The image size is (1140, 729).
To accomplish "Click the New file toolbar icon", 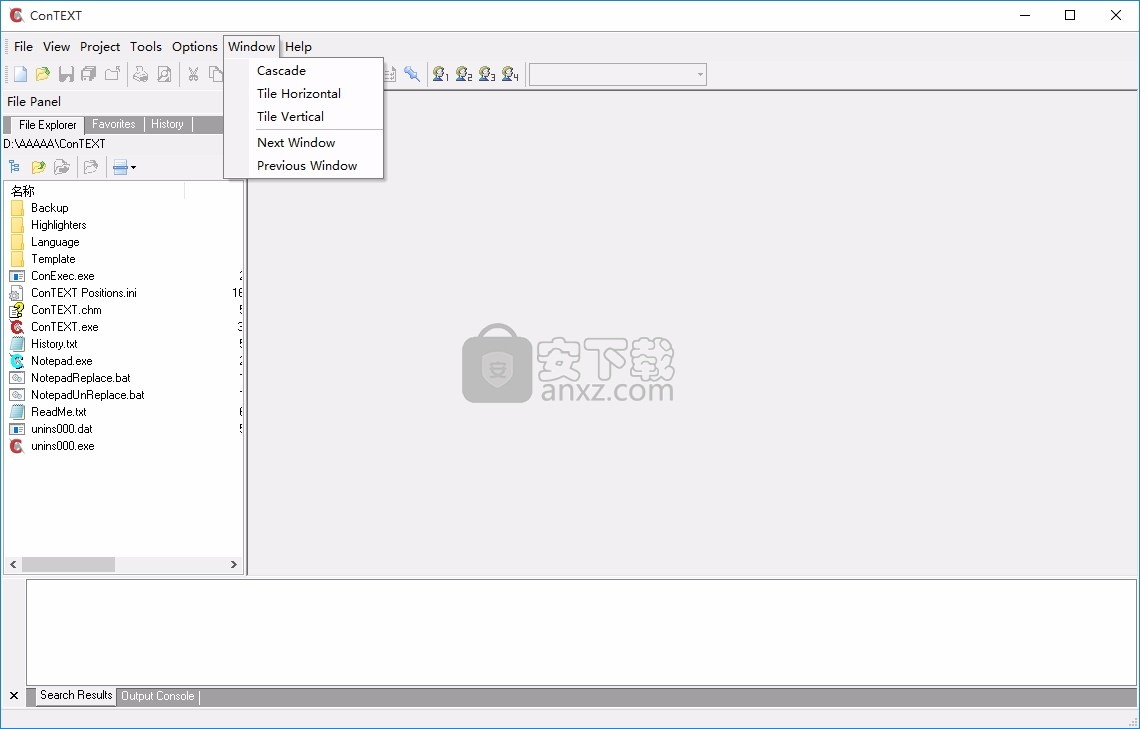I will click(x=20, y=74).
